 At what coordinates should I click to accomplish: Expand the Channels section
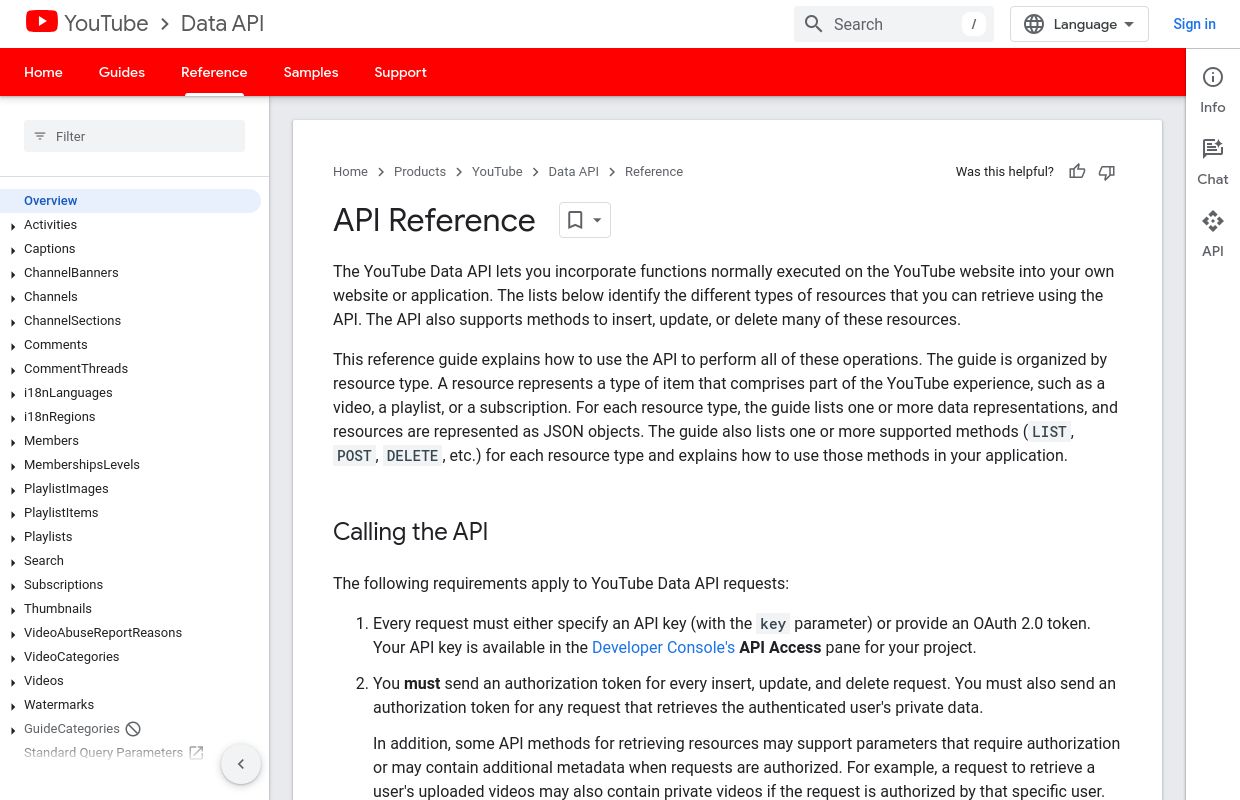pos(13,298)
